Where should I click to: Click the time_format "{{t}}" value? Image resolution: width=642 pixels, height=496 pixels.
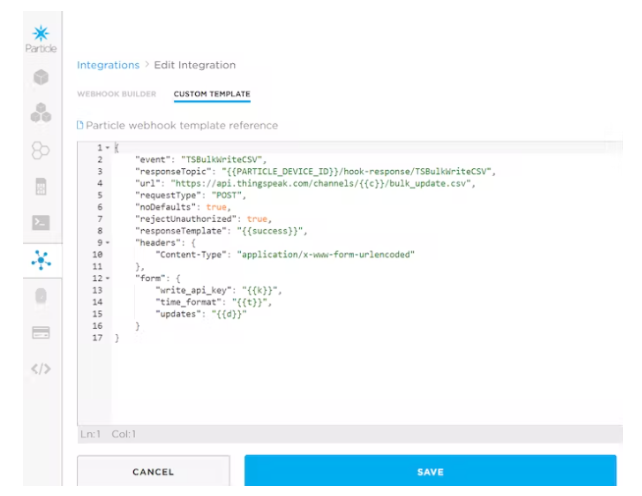tap(249, 302)
